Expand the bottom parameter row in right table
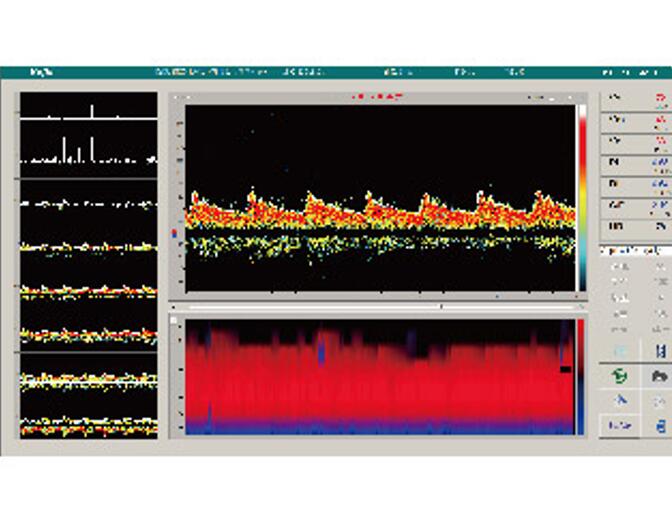 pos(634,227)
